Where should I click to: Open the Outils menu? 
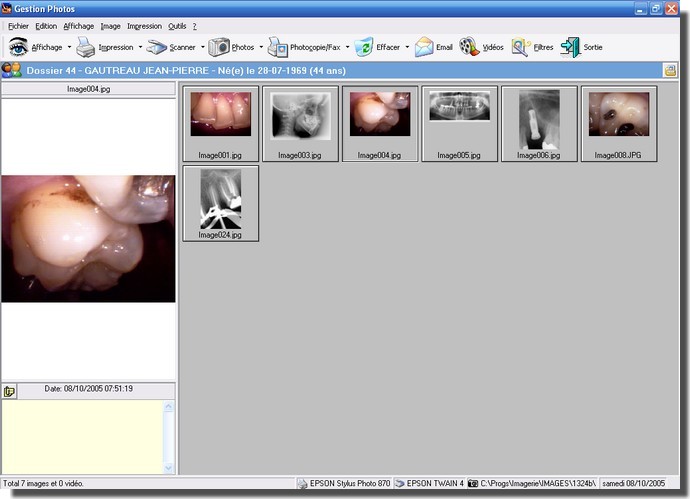tap(177, 26)
